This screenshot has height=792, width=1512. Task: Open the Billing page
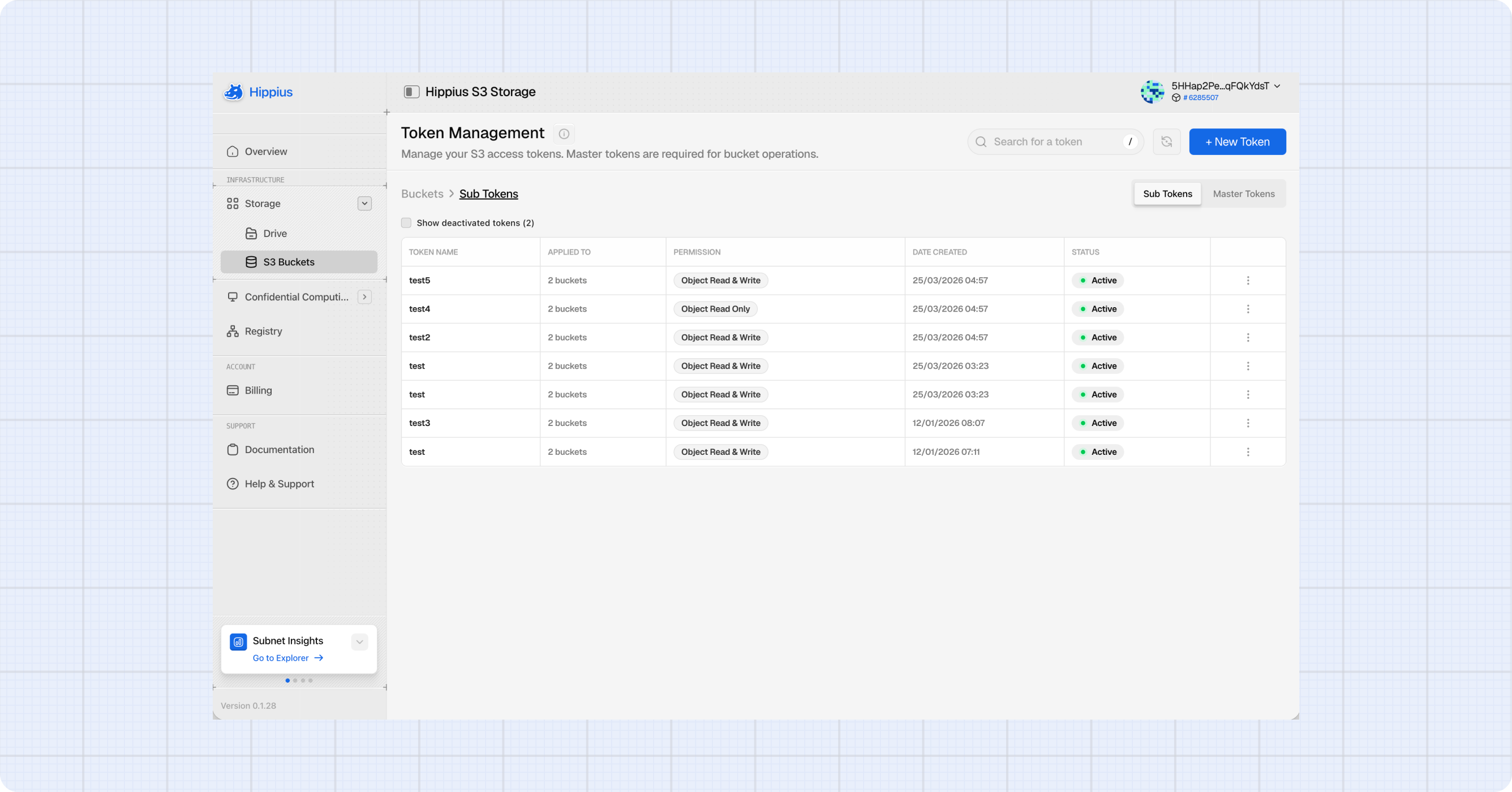click(299, 391)
